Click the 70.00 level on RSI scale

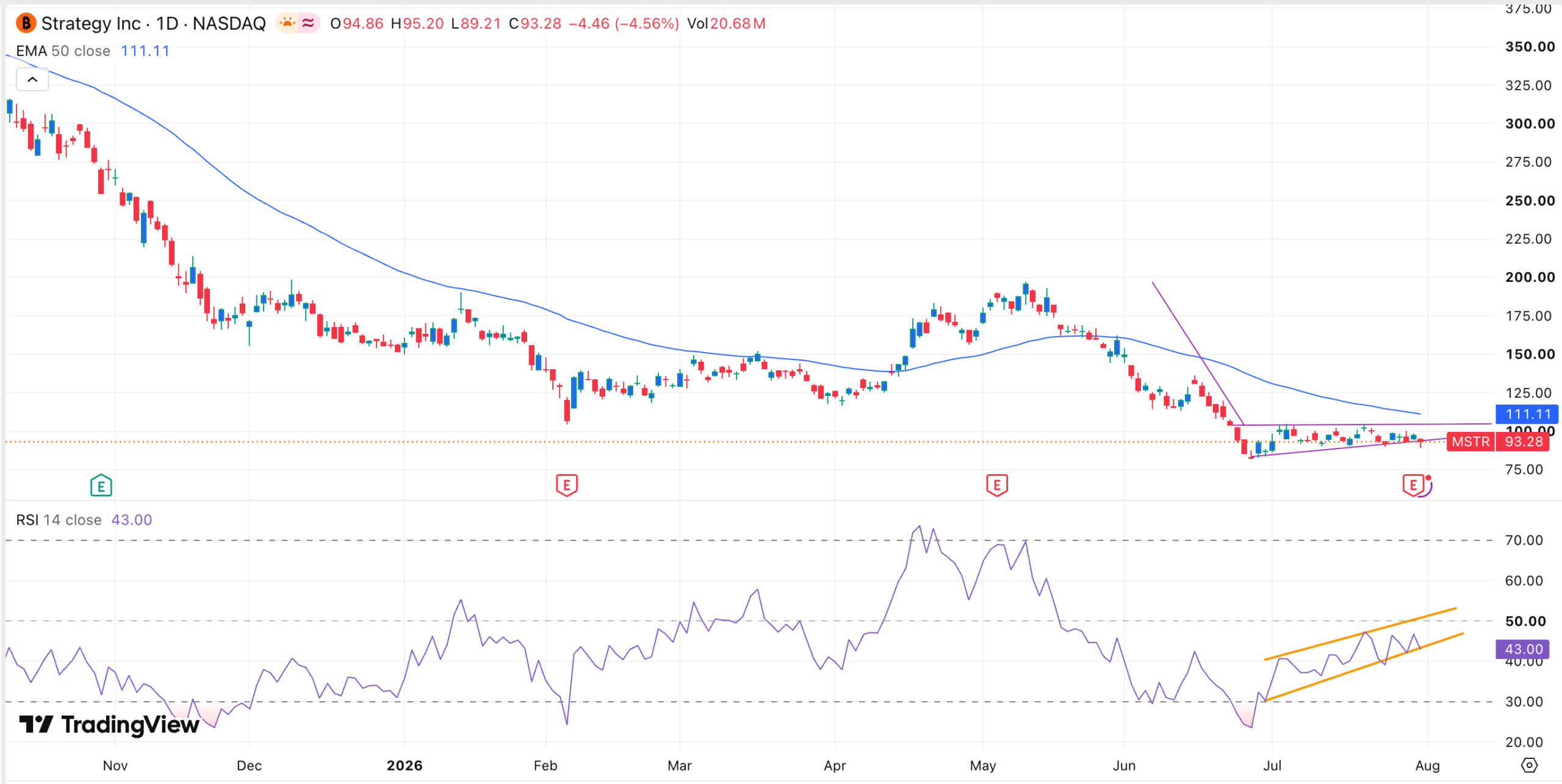1524,540
